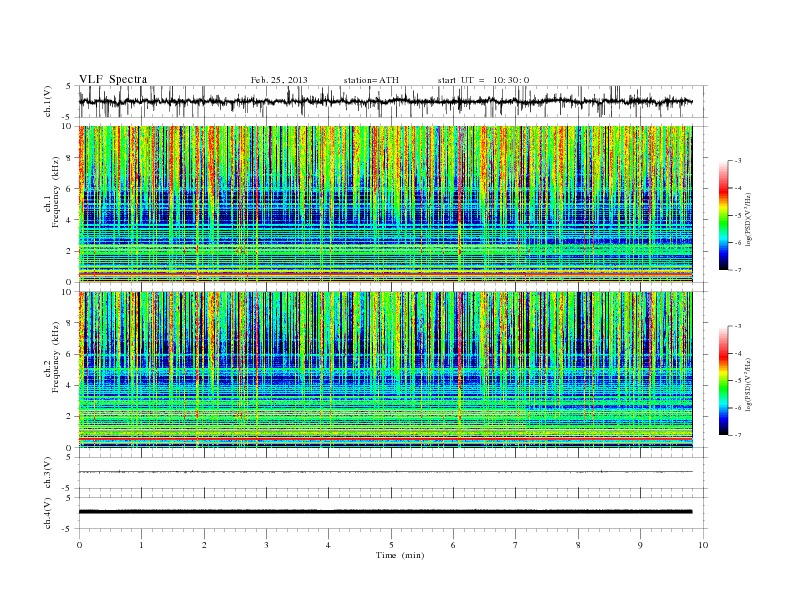The image size is (792, 612).
Task: Click time axis tick label '9'
Action: 640,545
